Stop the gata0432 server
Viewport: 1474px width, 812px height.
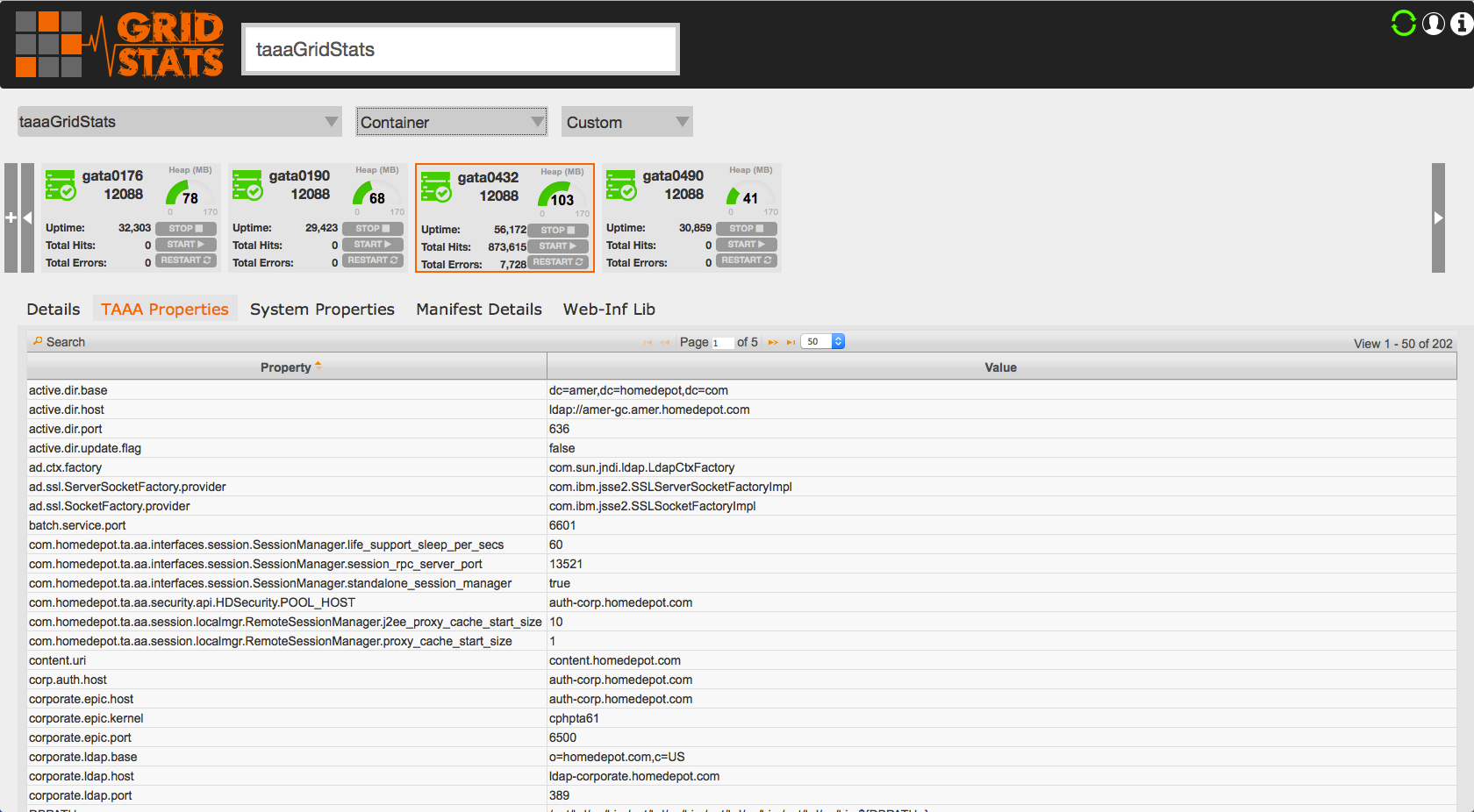click(558, 231)
